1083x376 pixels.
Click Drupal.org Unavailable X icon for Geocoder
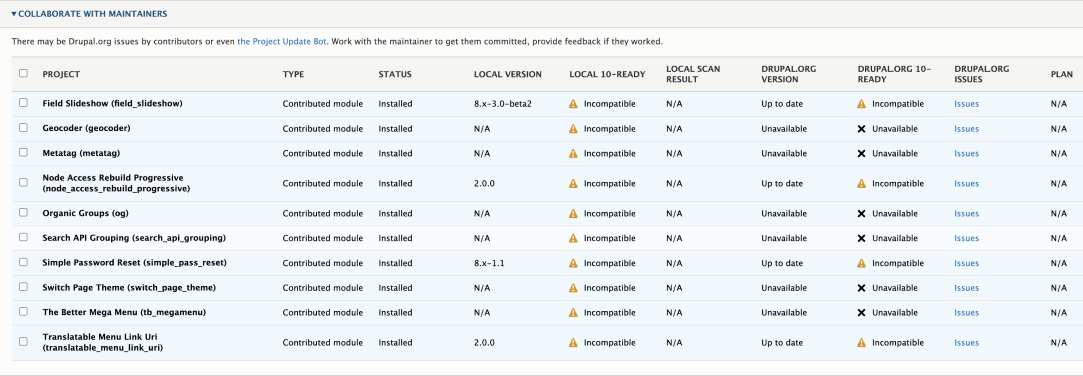(861, 129)
